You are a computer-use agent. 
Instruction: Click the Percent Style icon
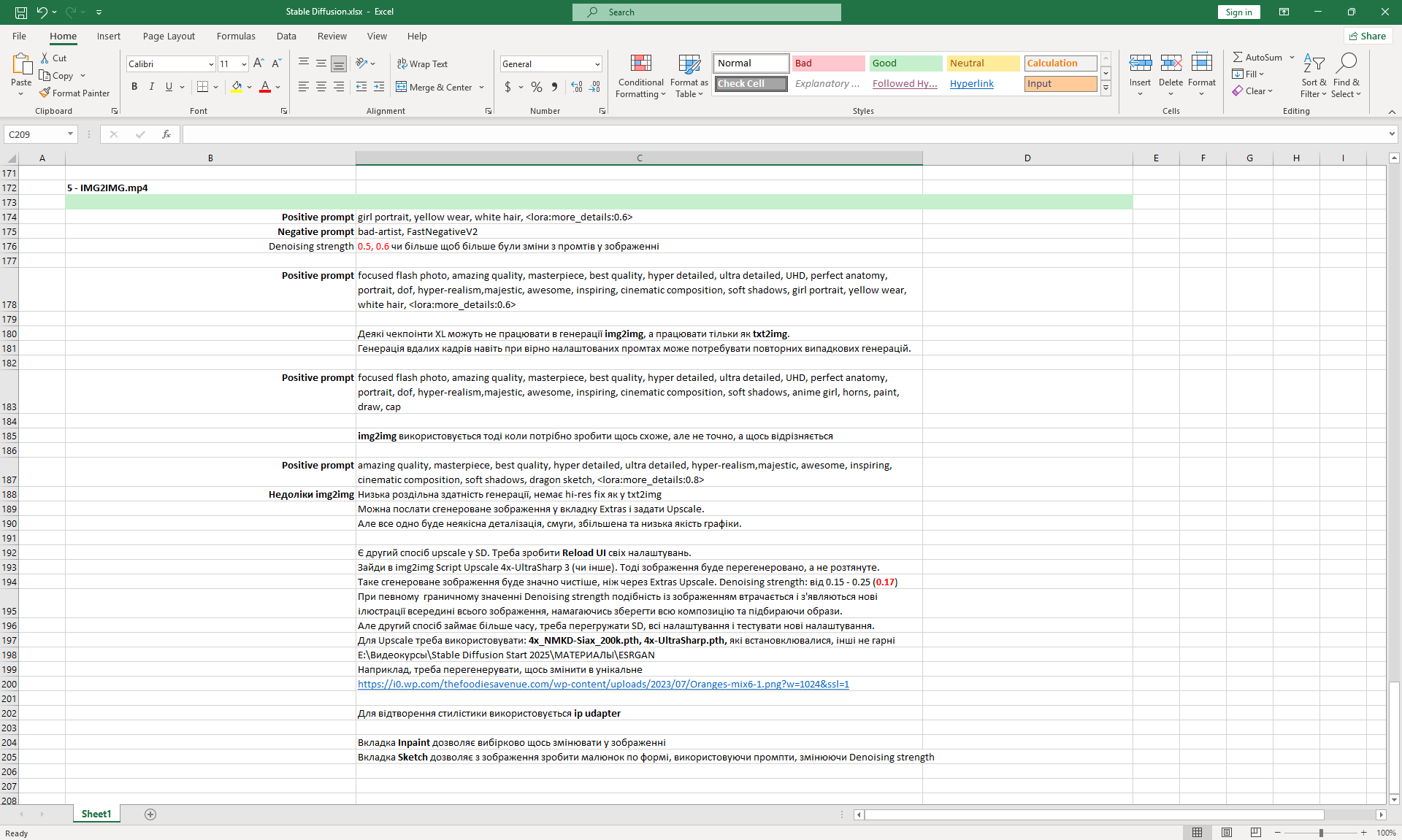coord(537,87)
